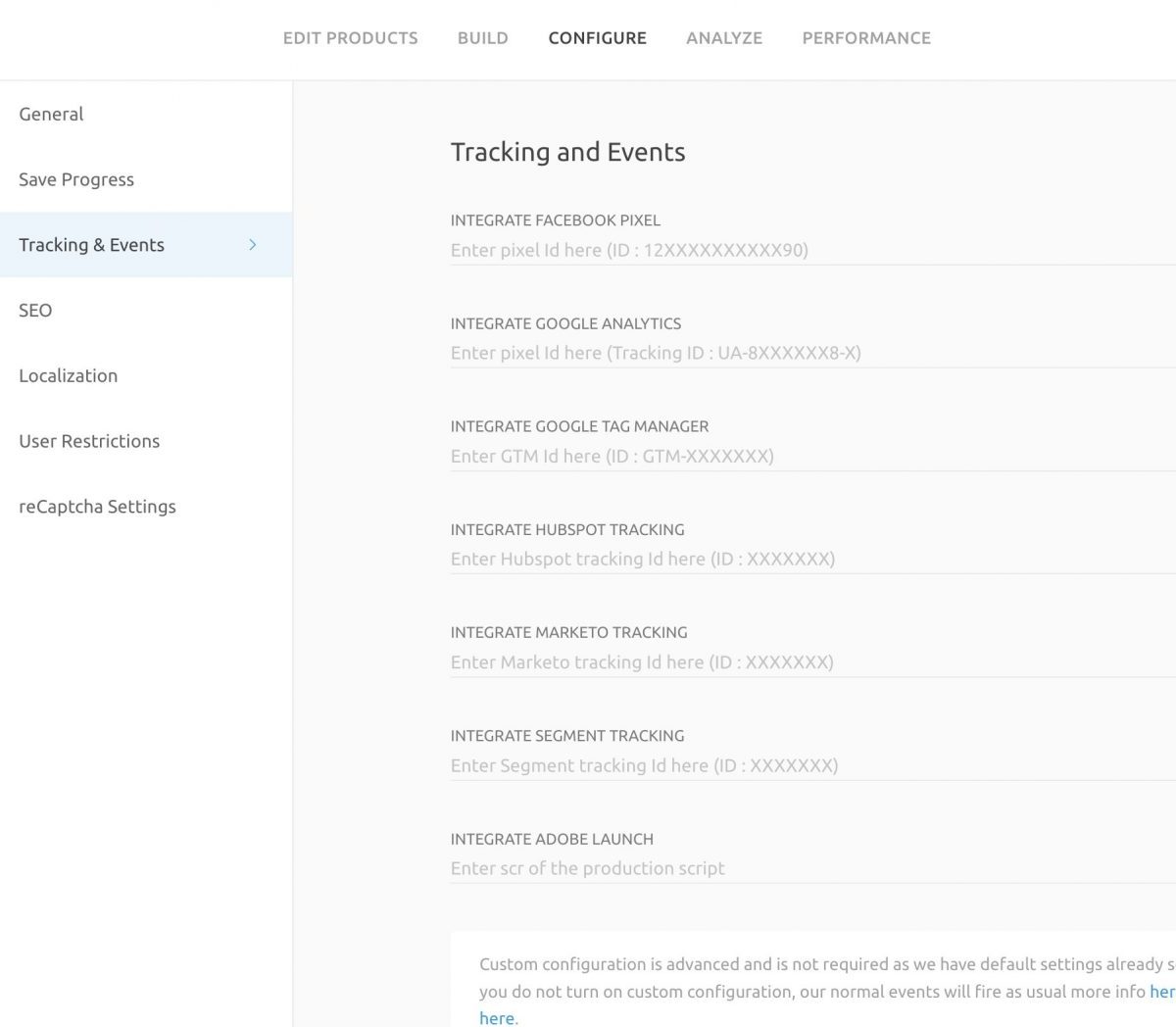Go to the Analyze tab

pyautogui.click(x=723, y=38)
